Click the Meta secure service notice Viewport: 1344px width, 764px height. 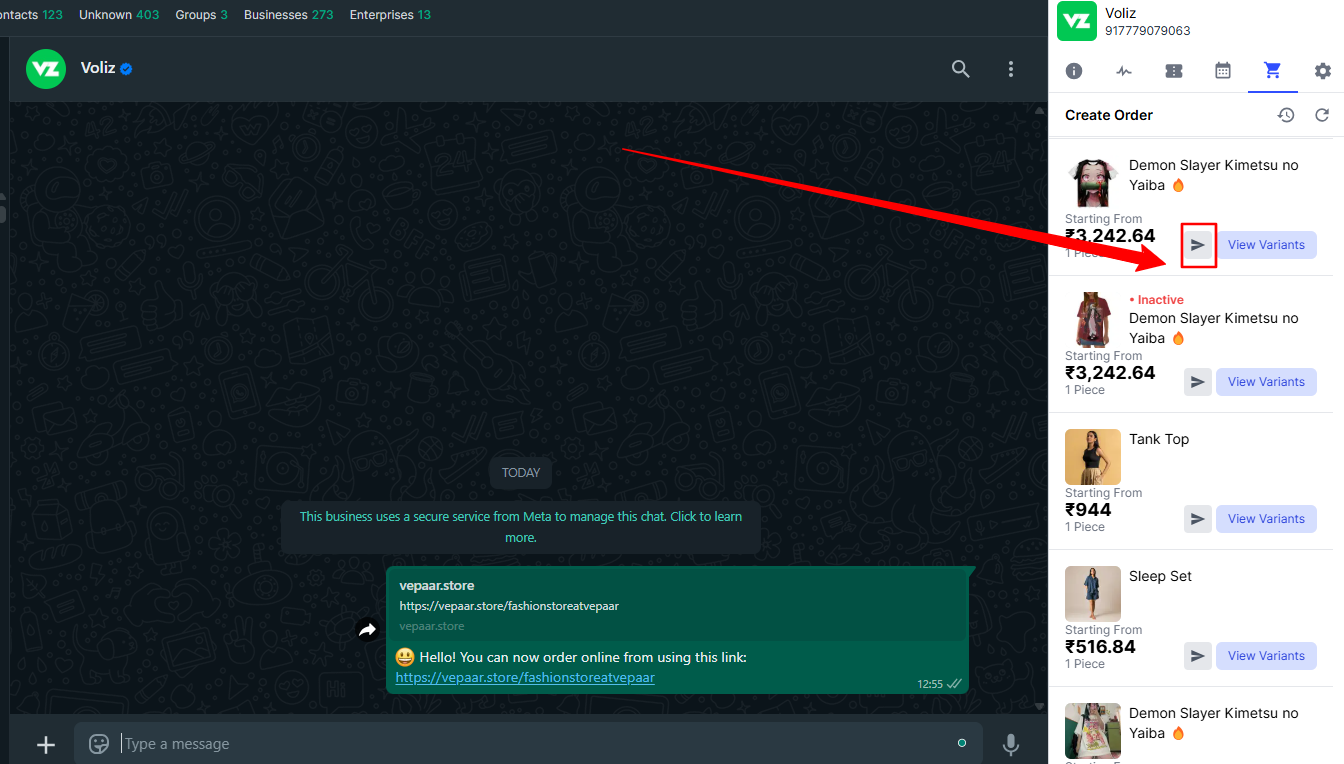521,527
